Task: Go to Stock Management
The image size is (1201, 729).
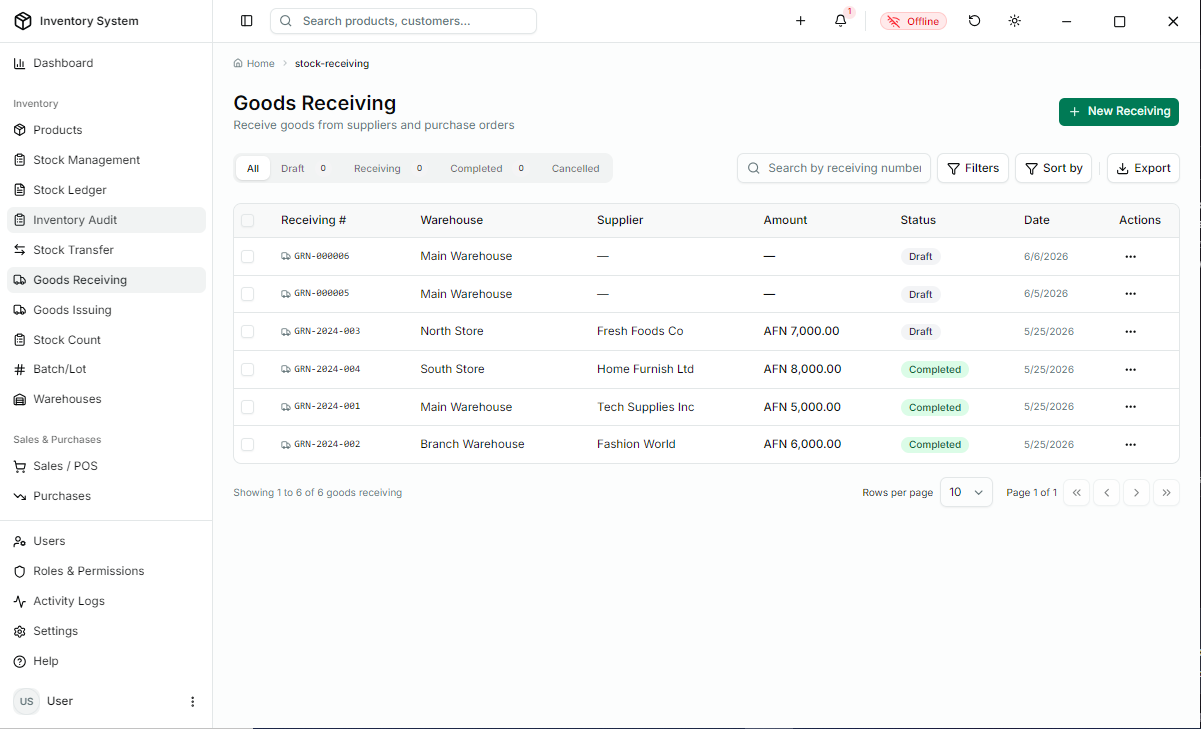Action: 106,160
